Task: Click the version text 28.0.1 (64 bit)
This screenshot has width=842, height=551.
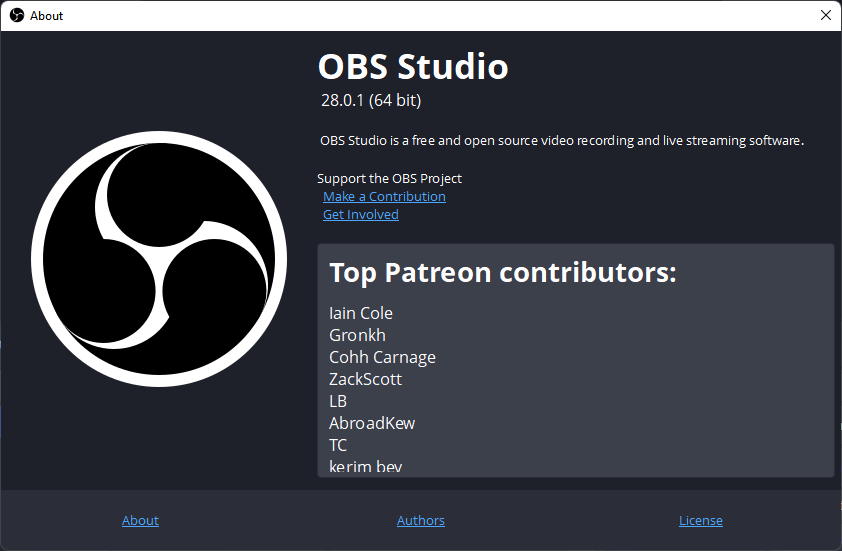Action: 371,100
